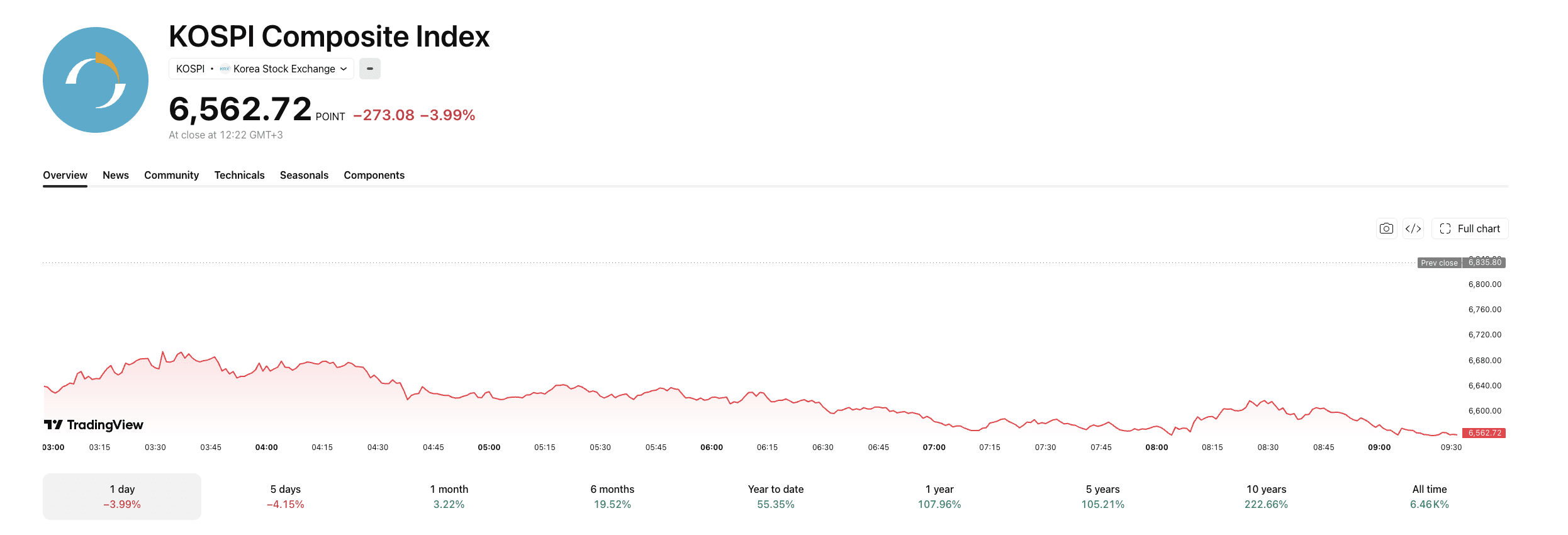Open the embed code icon

[x=1413, y=228]
